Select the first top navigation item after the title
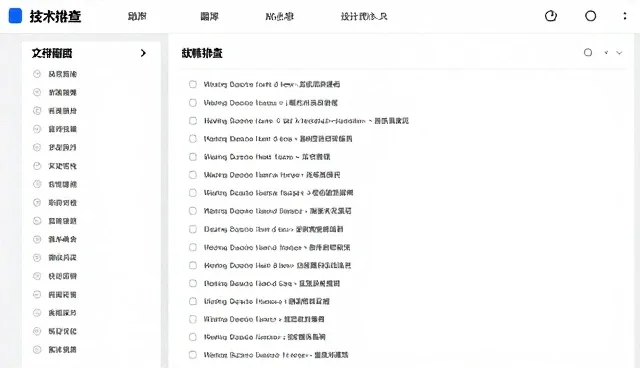Screen dimensions: 640x368 pos(137,16)
